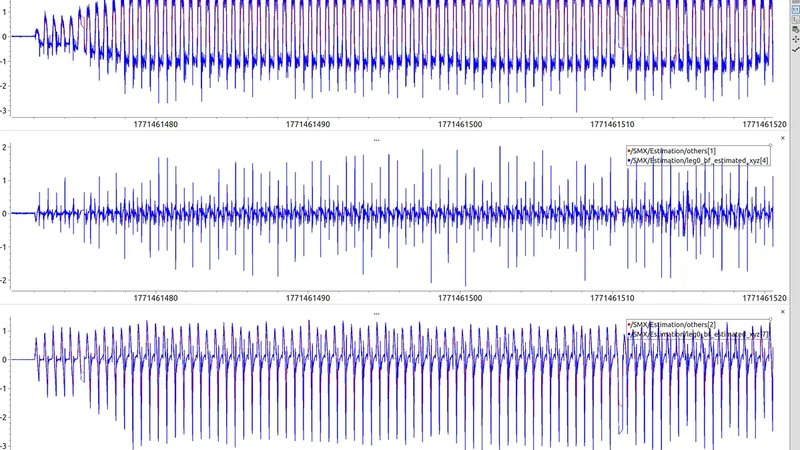
Task: Toggle leg0_bf_estimated_xyz[4] curve visibility in legend
Action: click(x=698, y=160)
